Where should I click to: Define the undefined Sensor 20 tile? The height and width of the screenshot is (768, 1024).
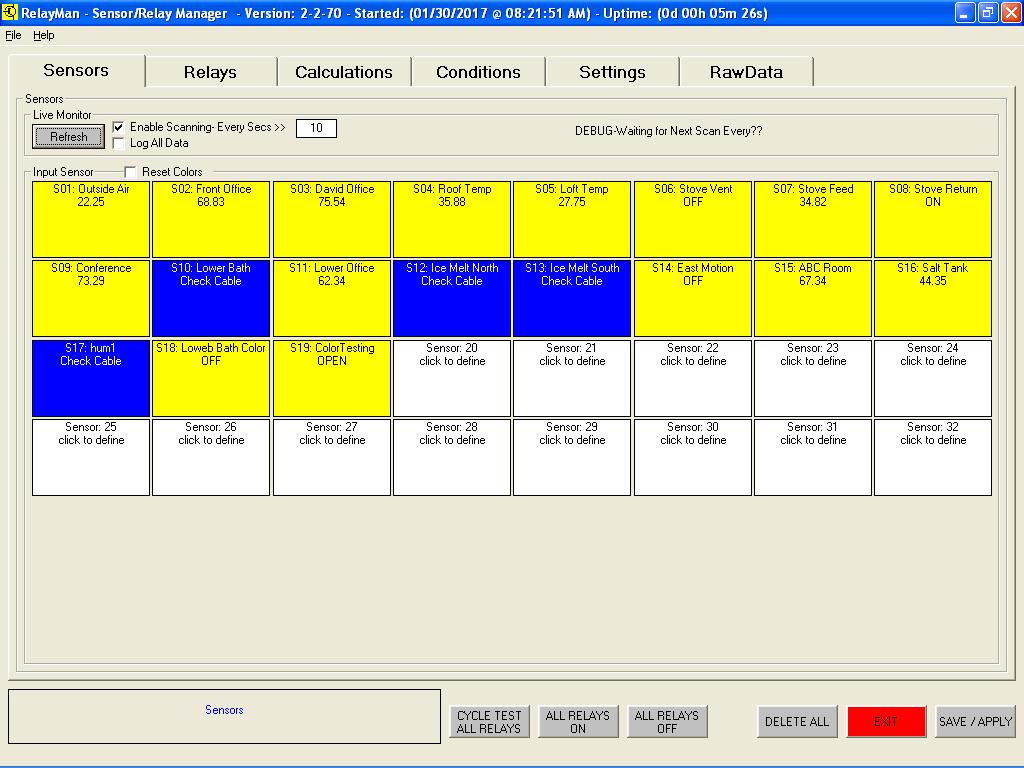point(452,378)
